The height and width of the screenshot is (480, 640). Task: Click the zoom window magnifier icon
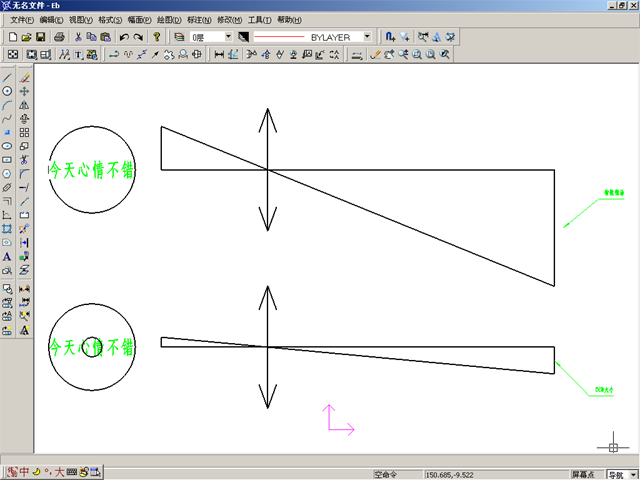click(x=417, y=54)
